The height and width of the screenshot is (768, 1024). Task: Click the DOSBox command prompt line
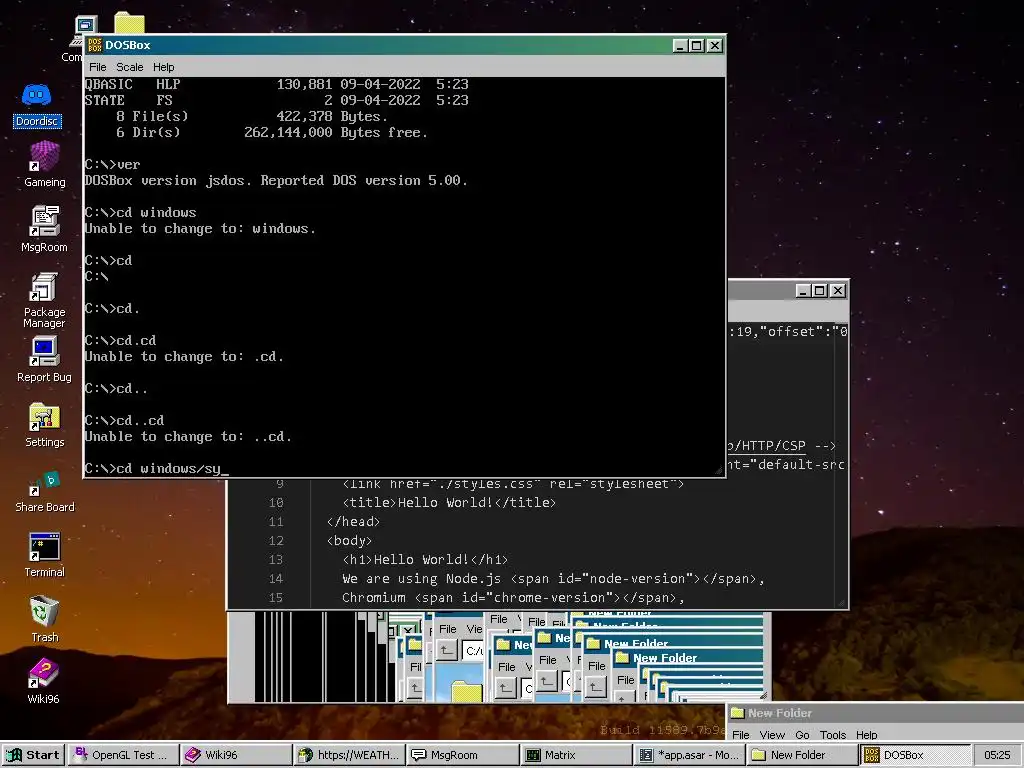click(157, 469)
